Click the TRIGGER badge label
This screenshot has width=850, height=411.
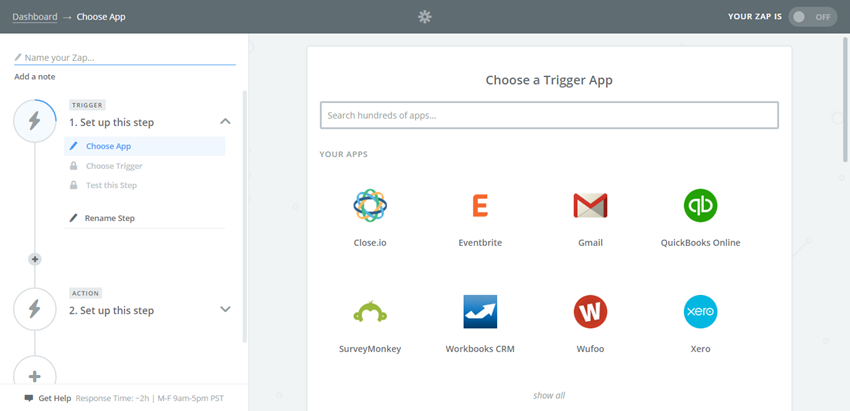(87, 105)
